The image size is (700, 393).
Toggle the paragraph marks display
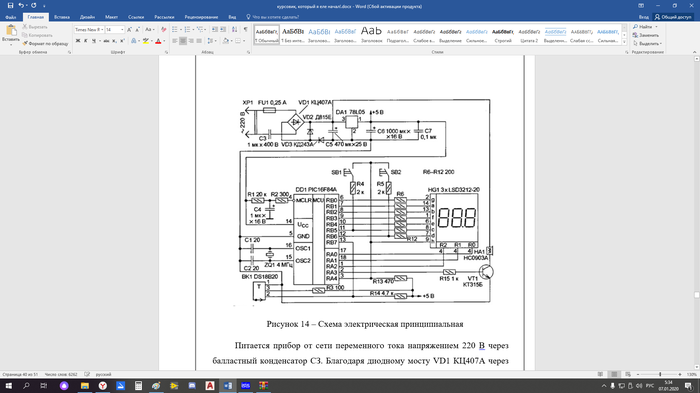pos(245,29)
